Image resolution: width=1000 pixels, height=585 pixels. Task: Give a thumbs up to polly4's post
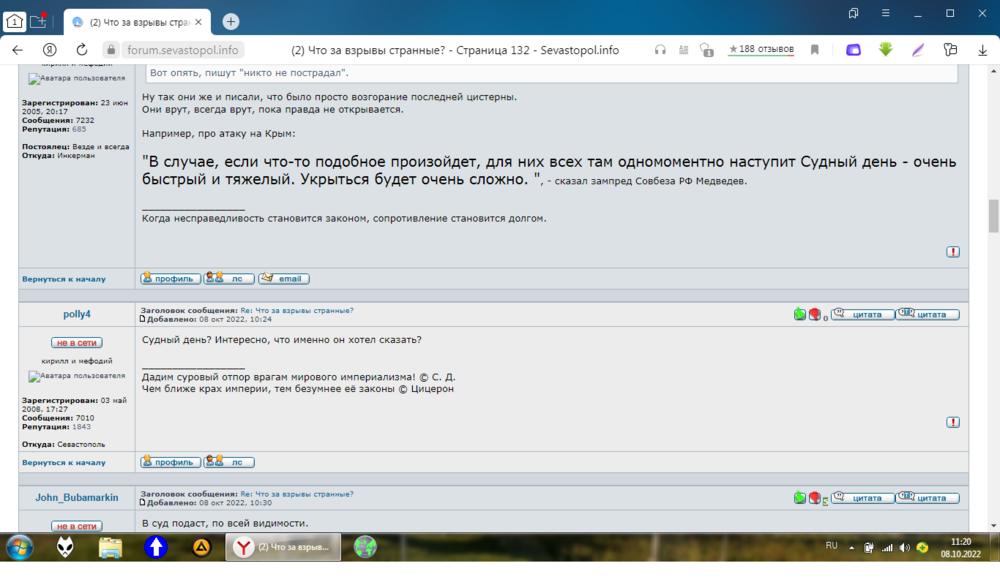[x=798, y=313]
